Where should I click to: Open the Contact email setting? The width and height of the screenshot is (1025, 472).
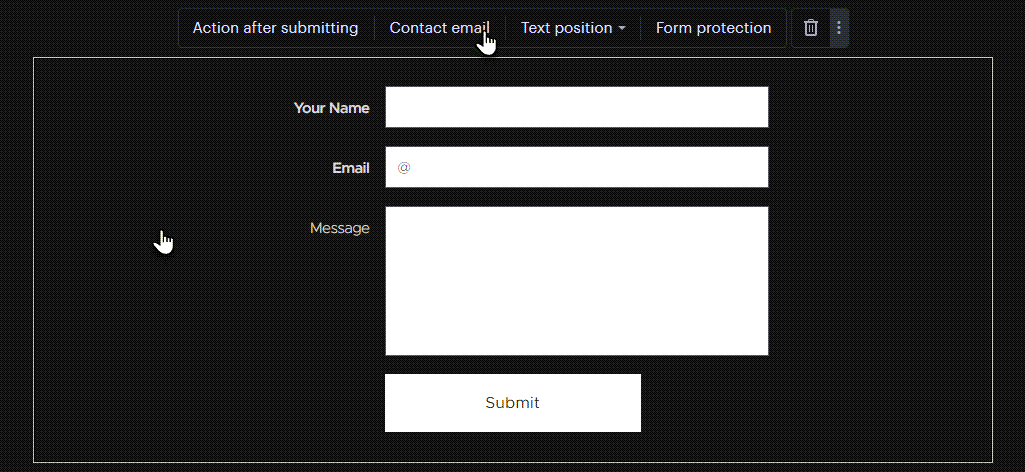pyautogui.click(x=439, y=28)
